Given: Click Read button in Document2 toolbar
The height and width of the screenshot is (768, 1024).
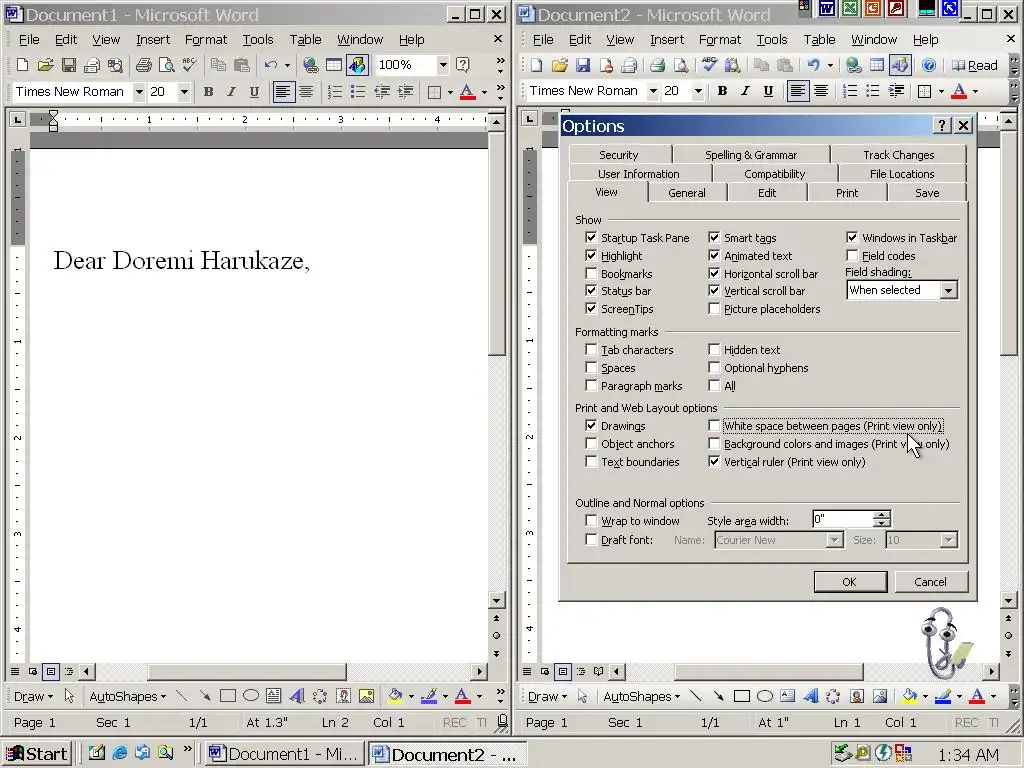Looking at the screenshot, I should pos(975,65).
